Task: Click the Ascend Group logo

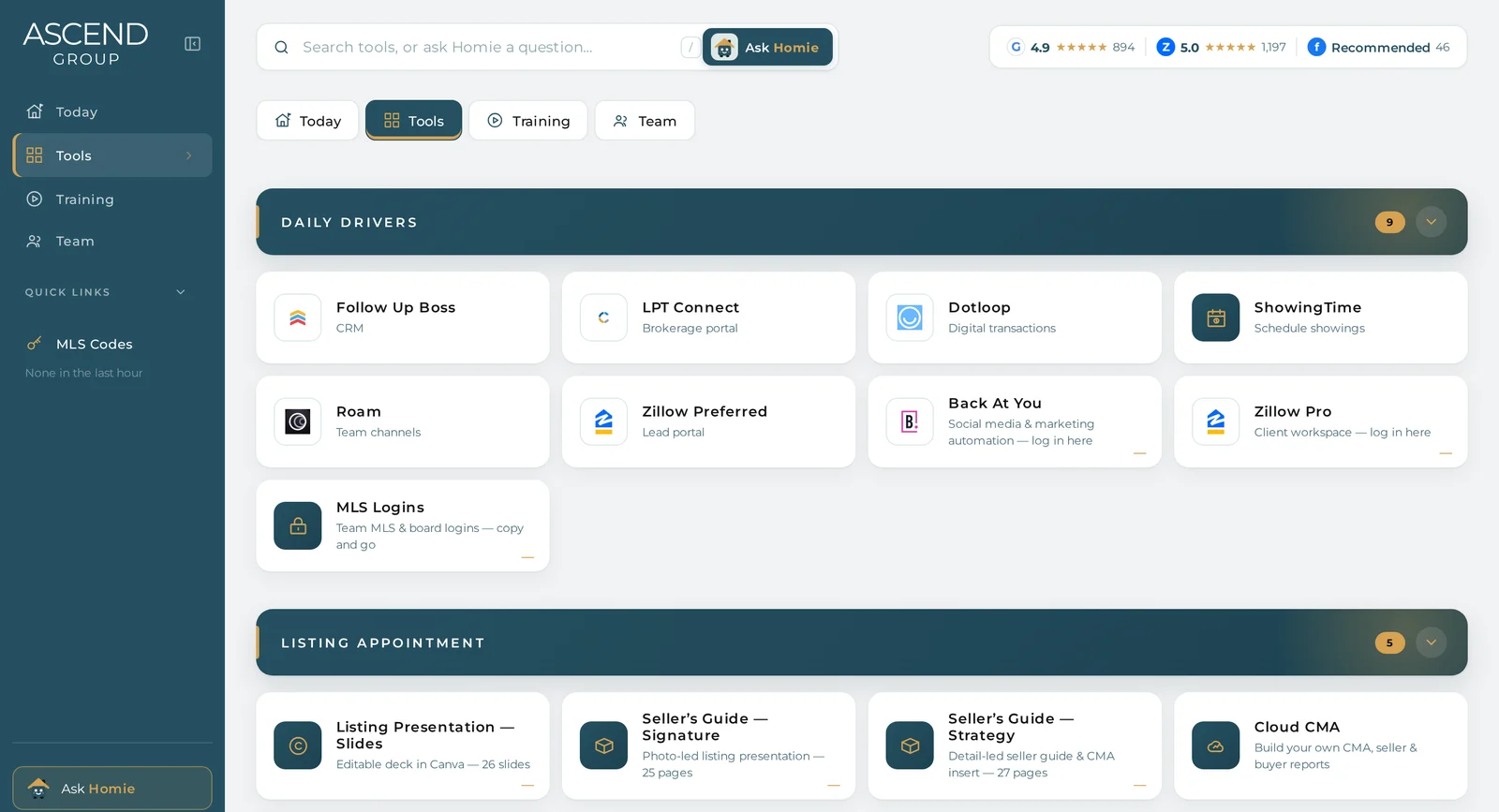Action: coord(85,44)
